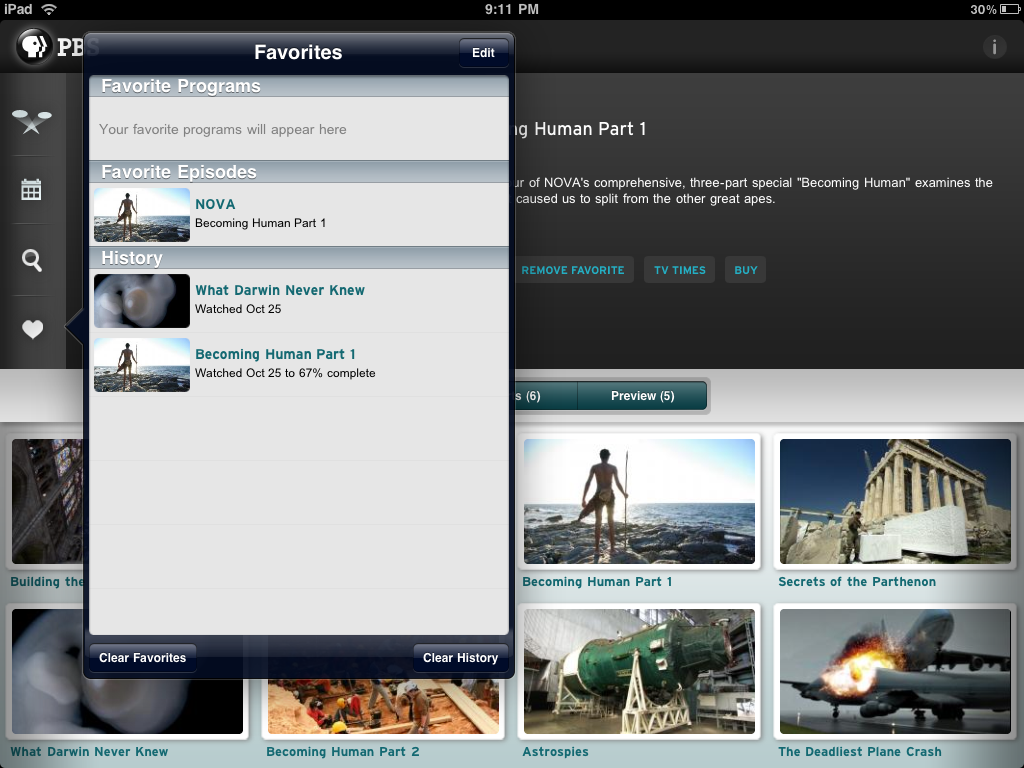Tap 'Watched Oct 25' under What Darwin

coord(238,309)
